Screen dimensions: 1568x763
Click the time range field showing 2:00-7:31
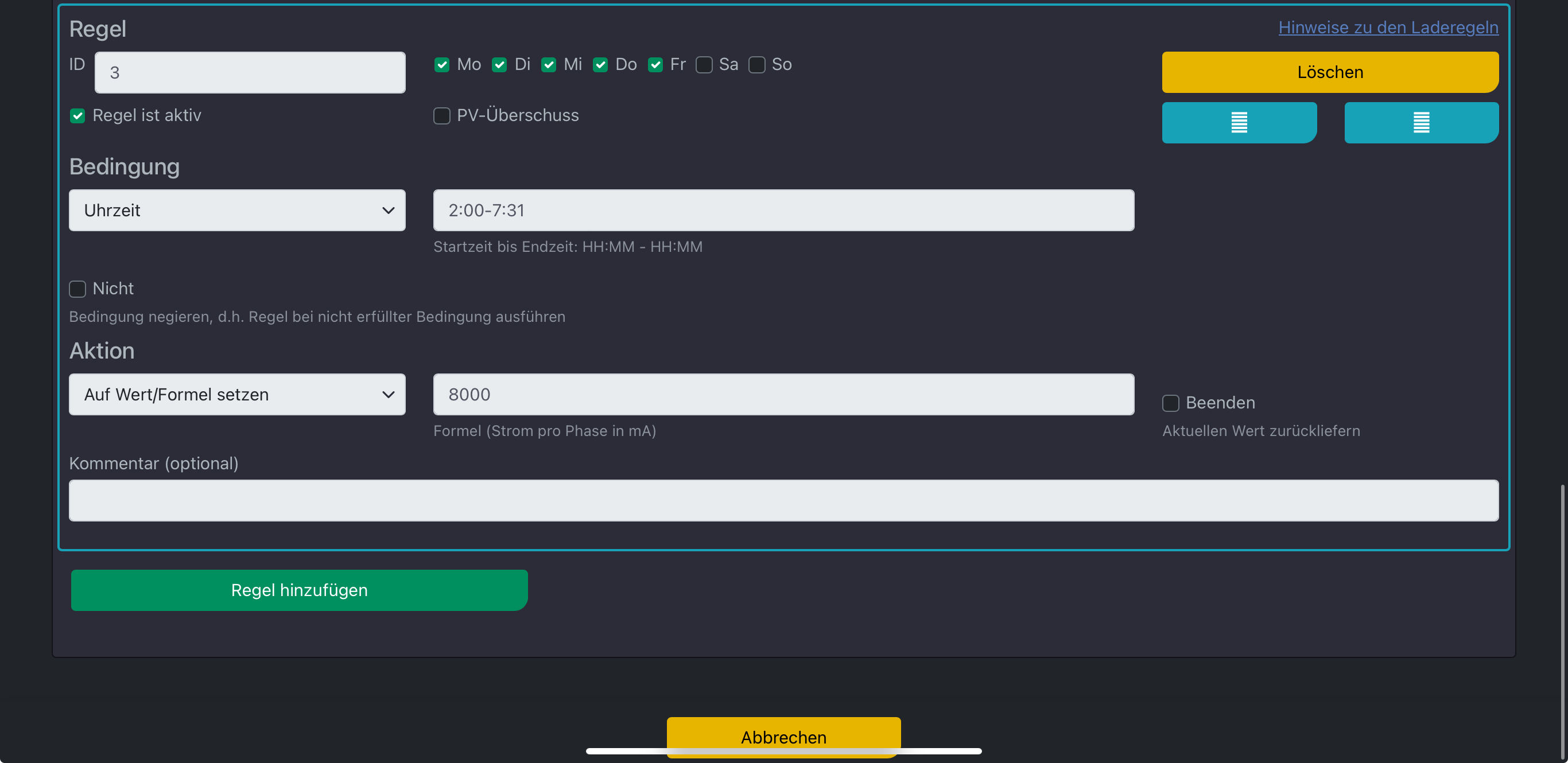[x=783, y=211]
